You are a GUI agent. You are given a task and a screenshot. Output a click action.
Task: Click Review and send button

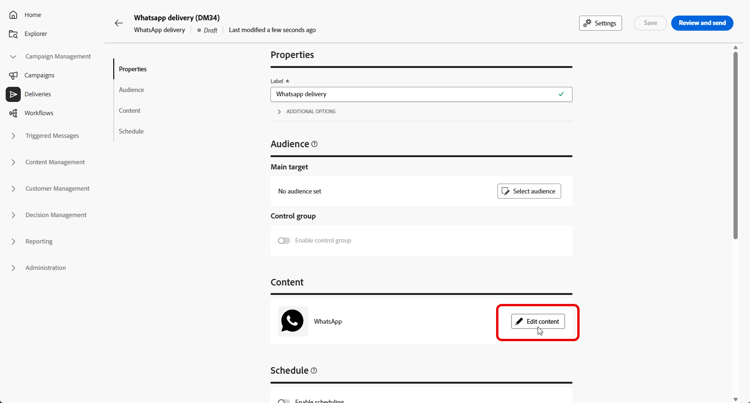coord(702,23)
